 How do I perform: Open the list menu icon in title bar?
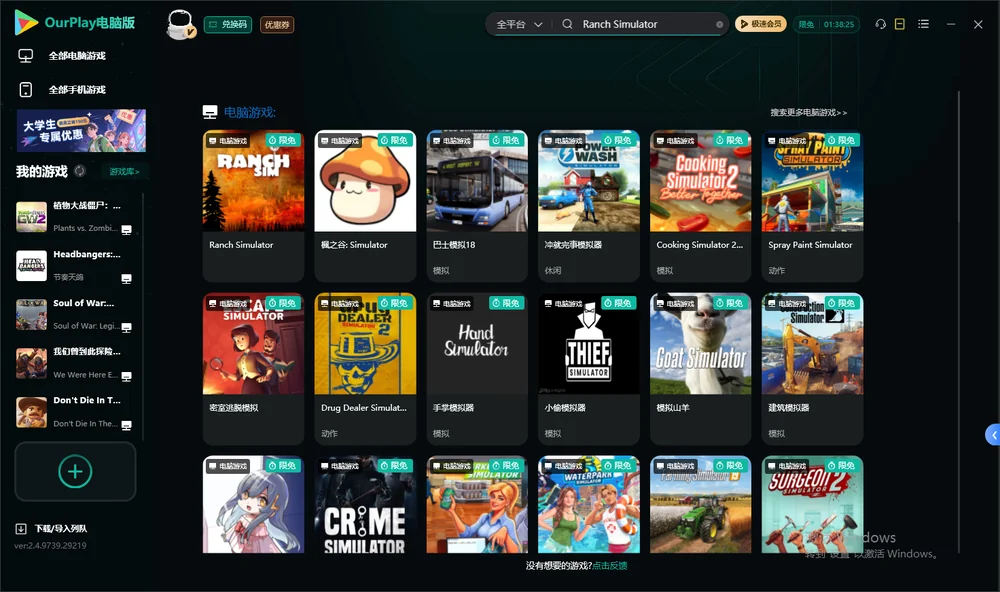(923, 24)
